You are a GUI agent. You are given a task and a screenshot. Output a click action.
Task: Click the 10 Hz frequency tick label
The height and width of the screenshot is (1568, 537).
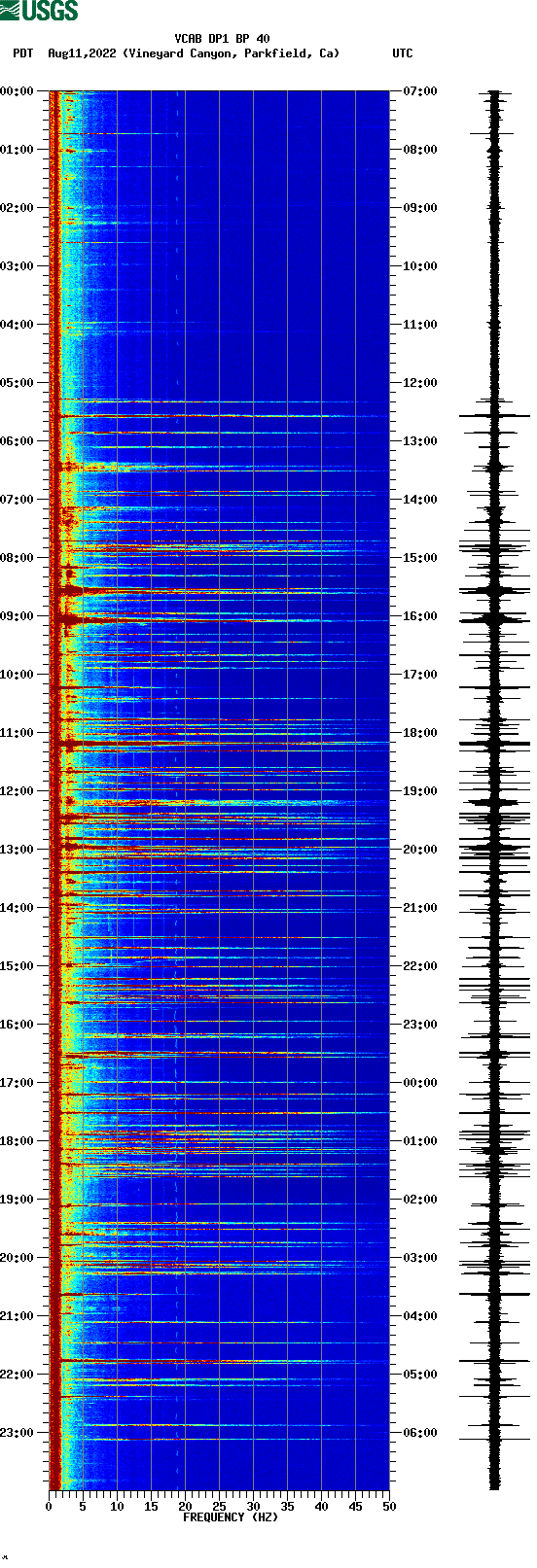117,1507
